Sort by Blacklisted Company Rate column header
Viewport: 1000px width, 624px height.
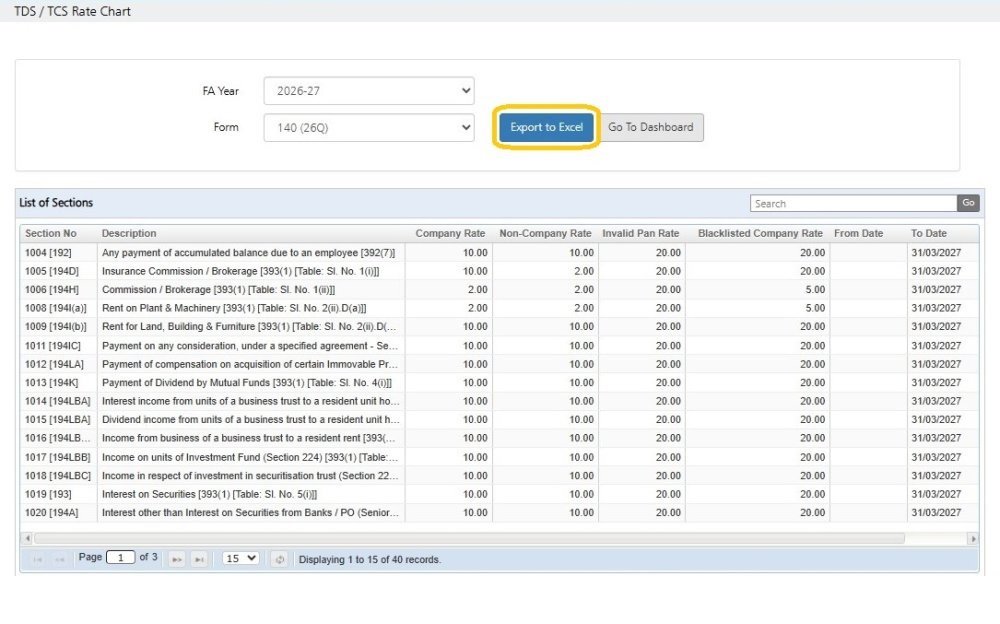[760, 234]
